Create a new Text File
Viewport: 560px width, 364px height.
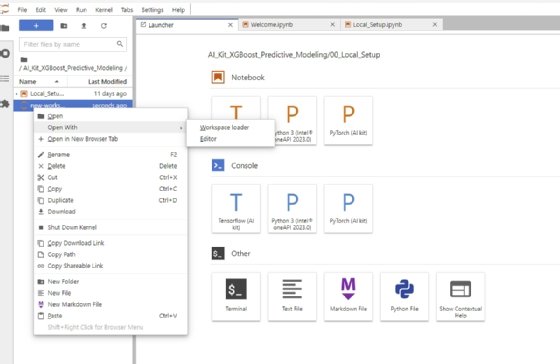[292, 297]
